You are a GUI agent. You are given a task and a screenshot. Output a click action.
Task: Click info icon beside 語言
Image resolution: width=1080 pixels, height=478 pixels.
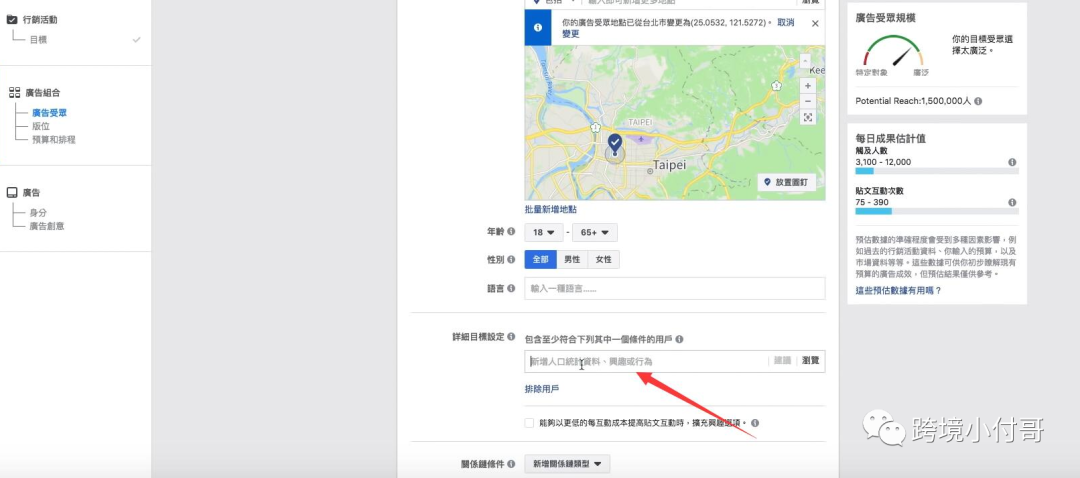(511, 289)
